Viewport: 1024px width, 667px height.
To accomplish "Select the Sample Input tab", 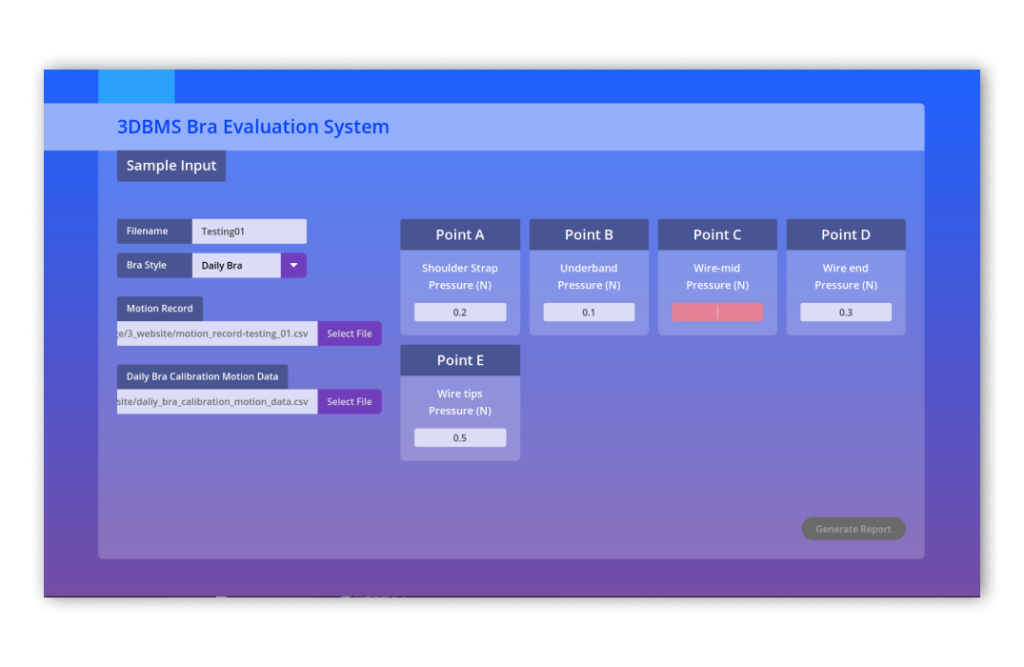I will (x=171, y=166).
